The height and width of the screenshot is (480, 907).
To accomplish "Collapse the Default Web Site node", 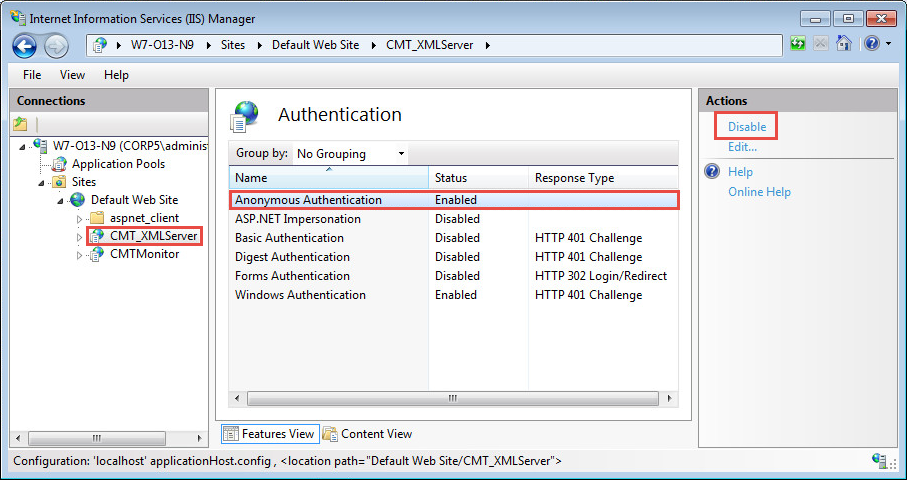I will click(61, 200).
